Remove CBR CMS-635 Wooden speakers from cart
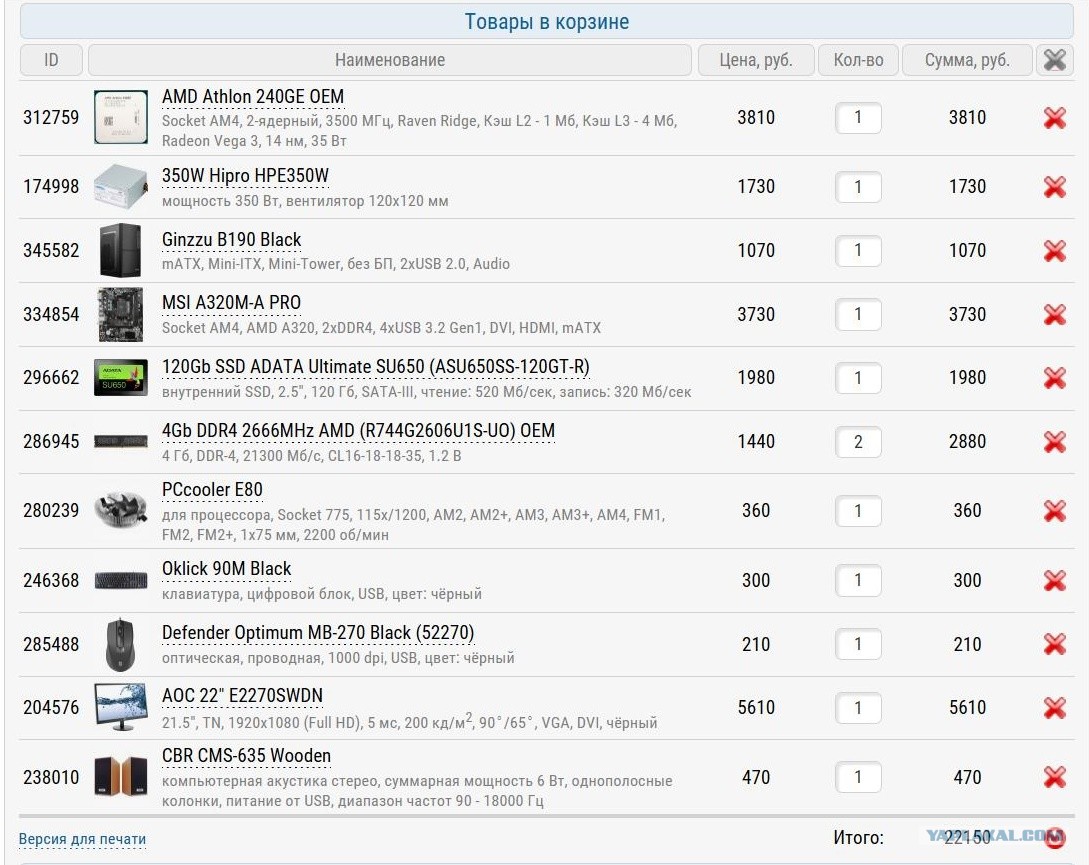 point(1054,777)
